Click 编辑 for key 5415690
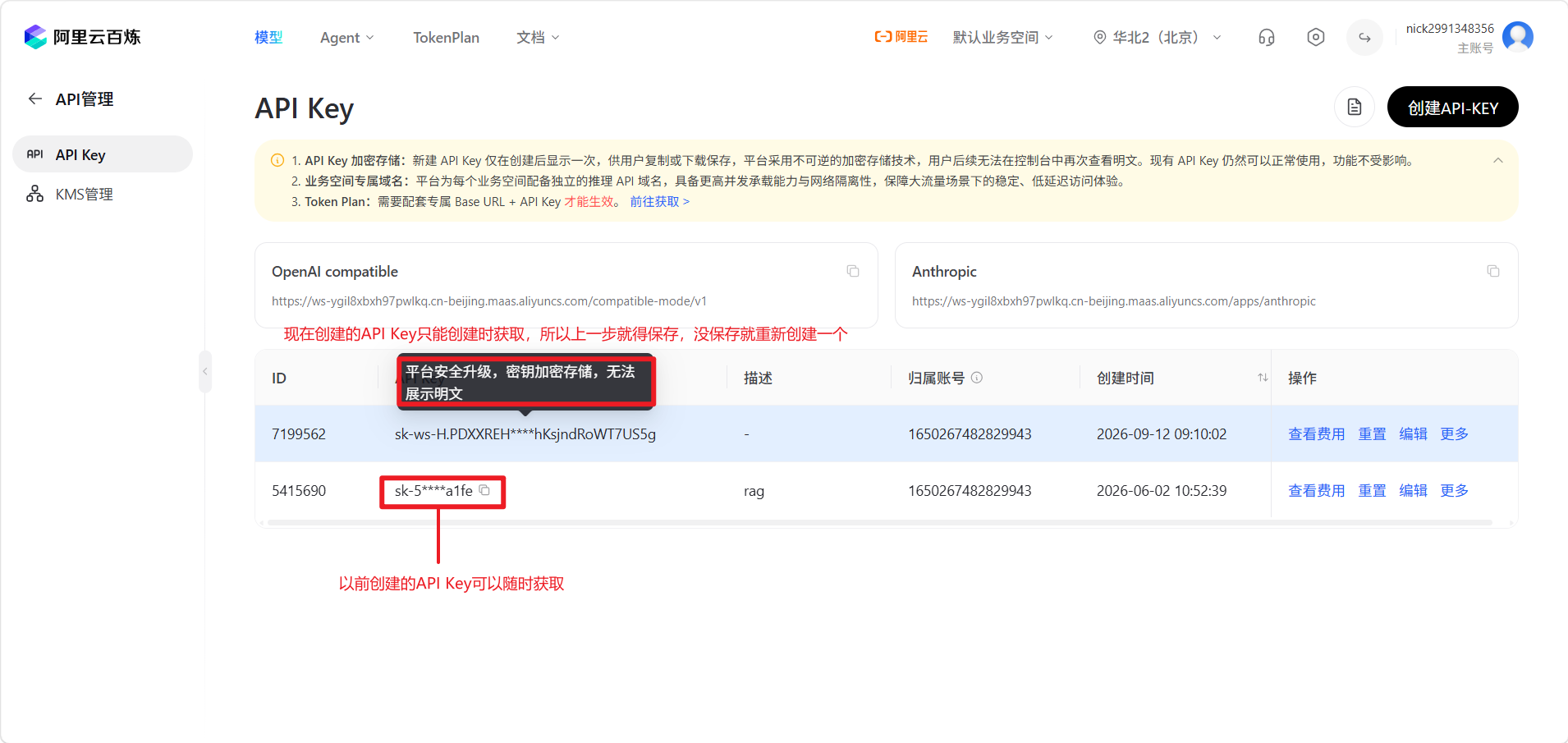The height and width of the screenshot is (743, 1568). [1413, 490]
